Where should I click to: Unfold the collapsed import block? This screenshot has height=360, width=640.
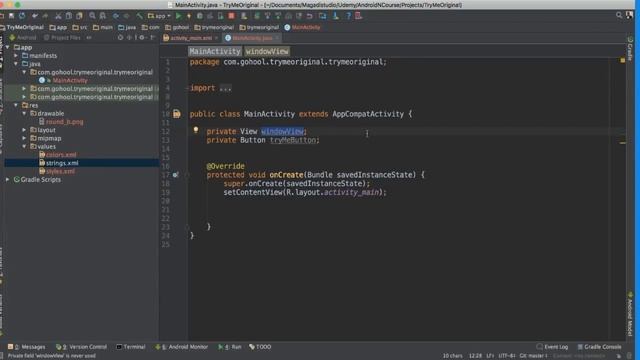click(225, 88)
